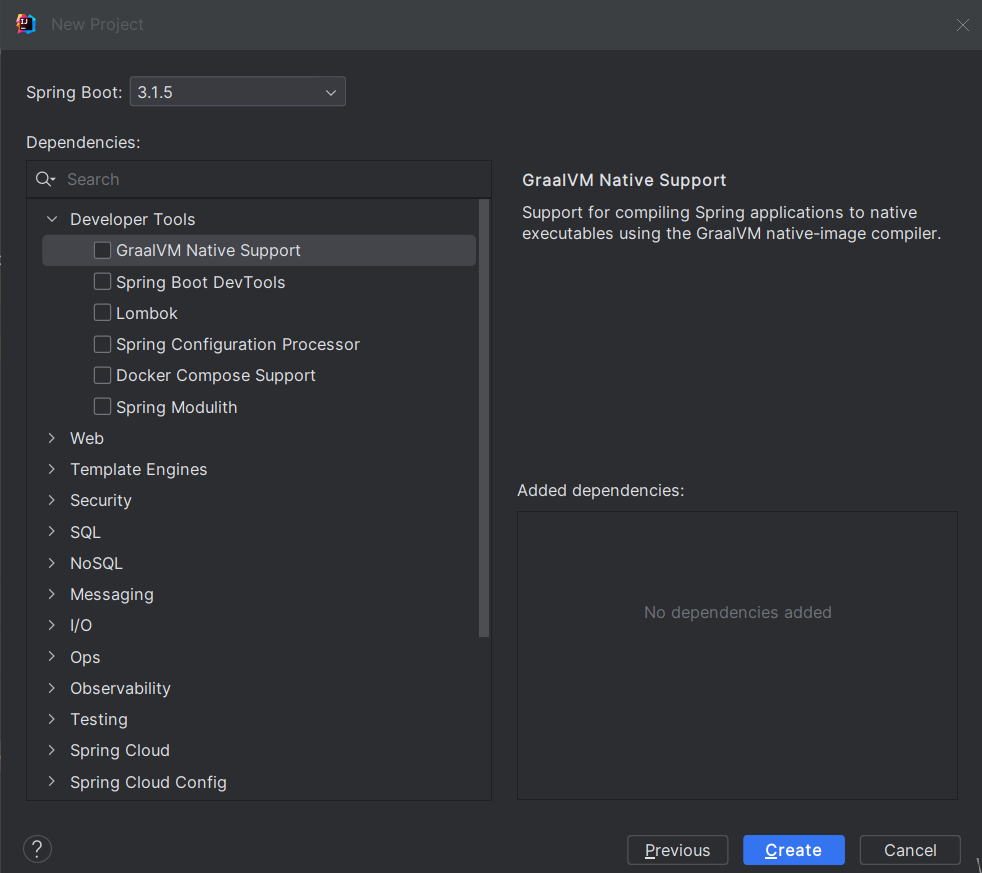The height and width of the screenshot is (873, 982).
Task: Select the Observability row label
Action: (x=120, y=688)
